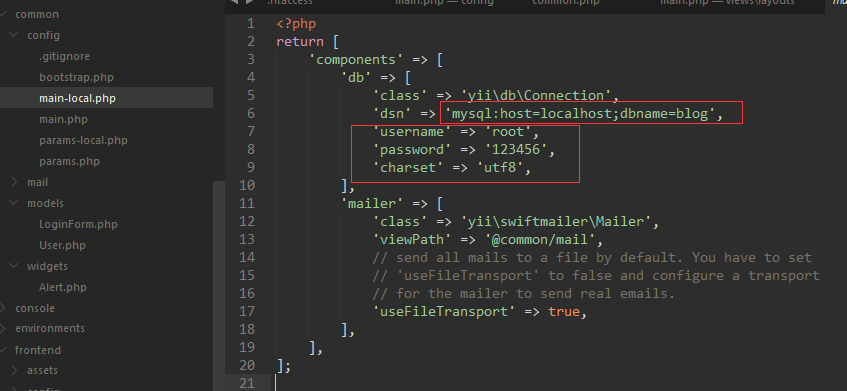Switch to the common.php tab
This screenshot has height=391, width=847.
click(566, 2)
